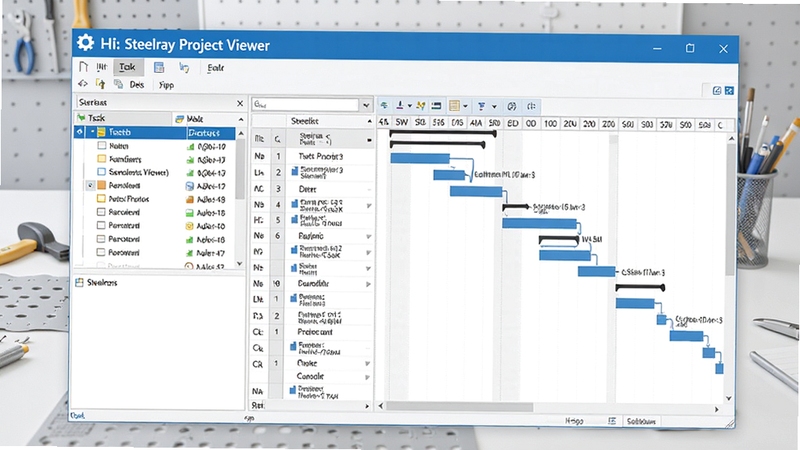This screenshot has height=450, width=800.
Task: Click the copy pages icon left of Des
Action: pyautogui.click(x=118, y=84)
